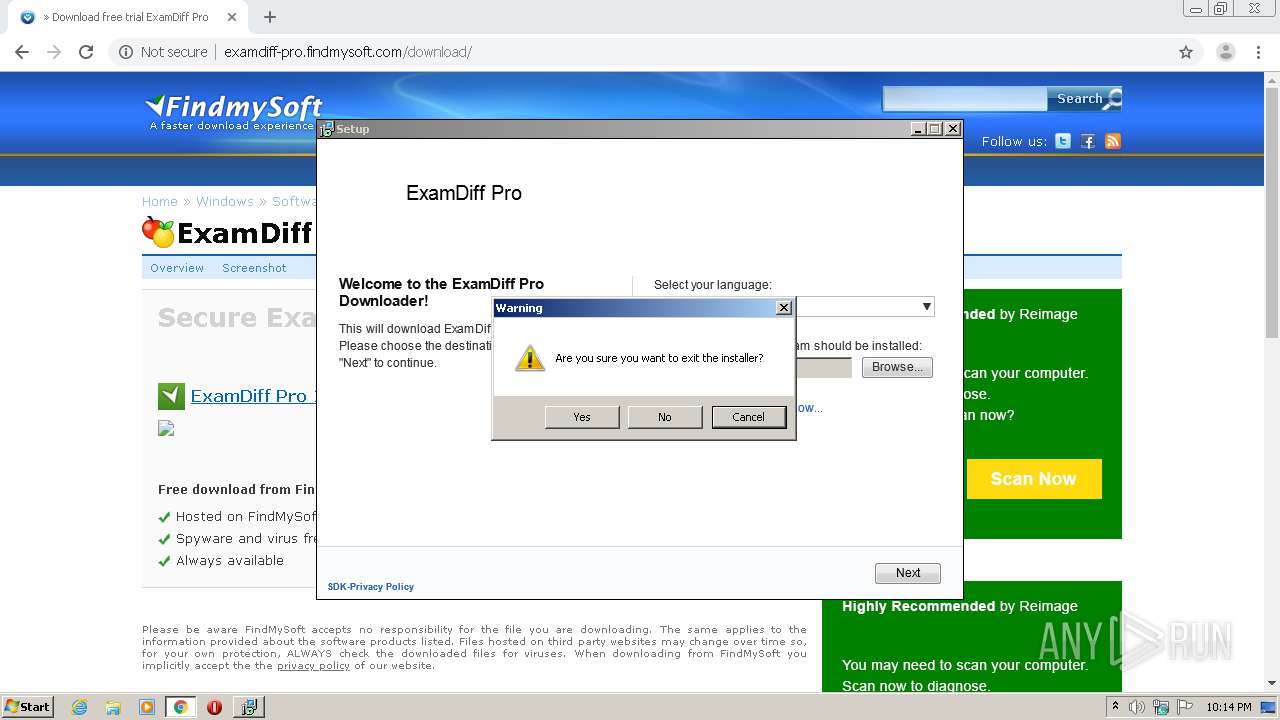Open the privacy policy link in disclaimer

[x=313, y=666]
